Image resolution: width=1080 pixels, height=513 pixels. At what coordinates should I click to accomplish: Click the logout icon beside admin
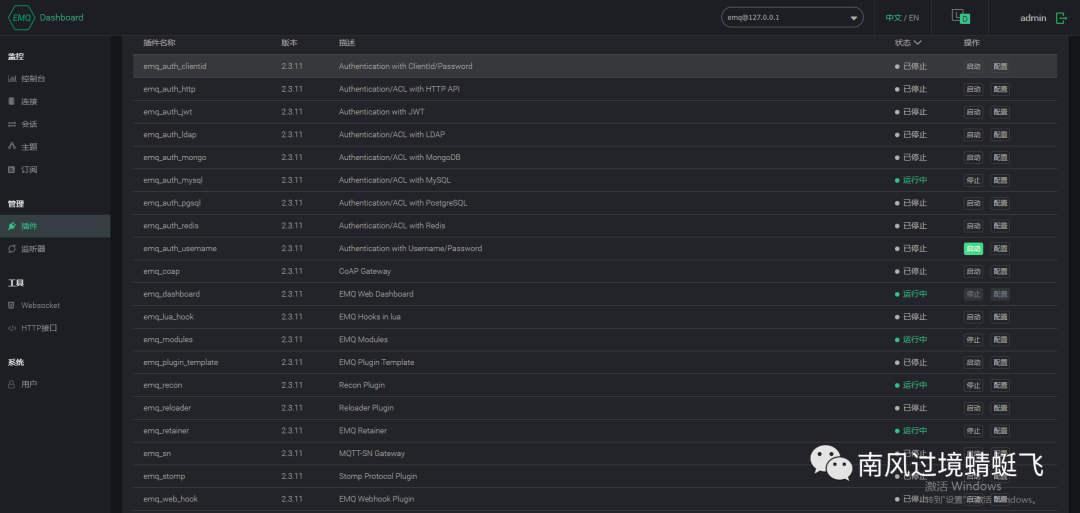[1061, 18]
